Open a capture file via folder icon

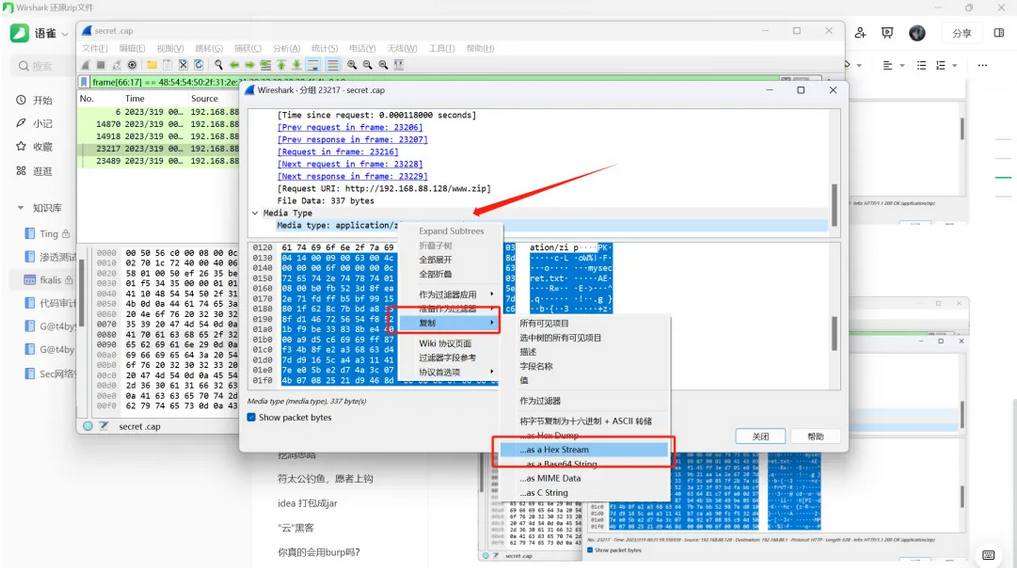[x=152, y=65]
